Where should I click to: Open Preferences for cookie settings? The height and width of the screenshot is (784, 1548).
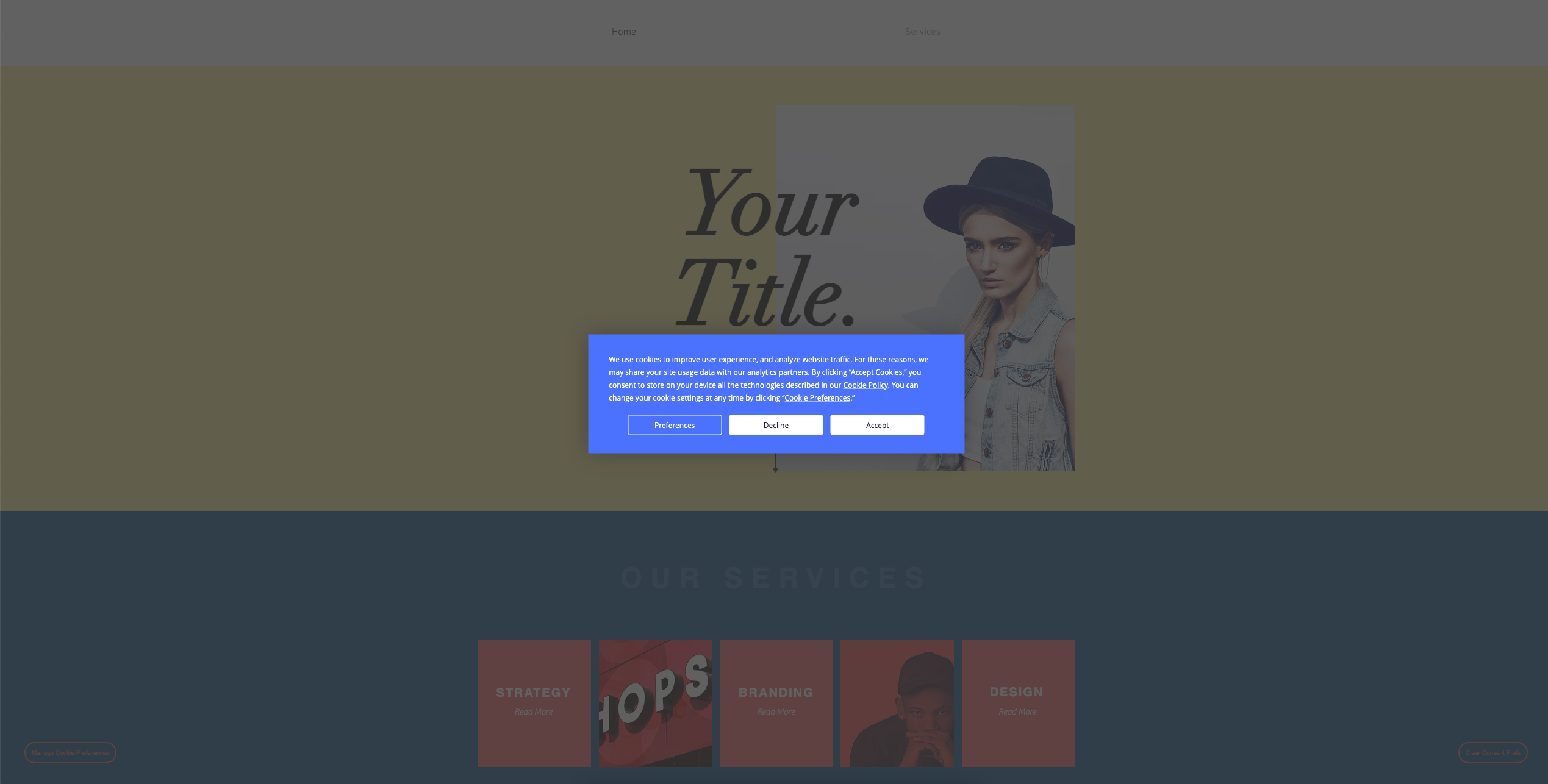click(x=674, y=425)
